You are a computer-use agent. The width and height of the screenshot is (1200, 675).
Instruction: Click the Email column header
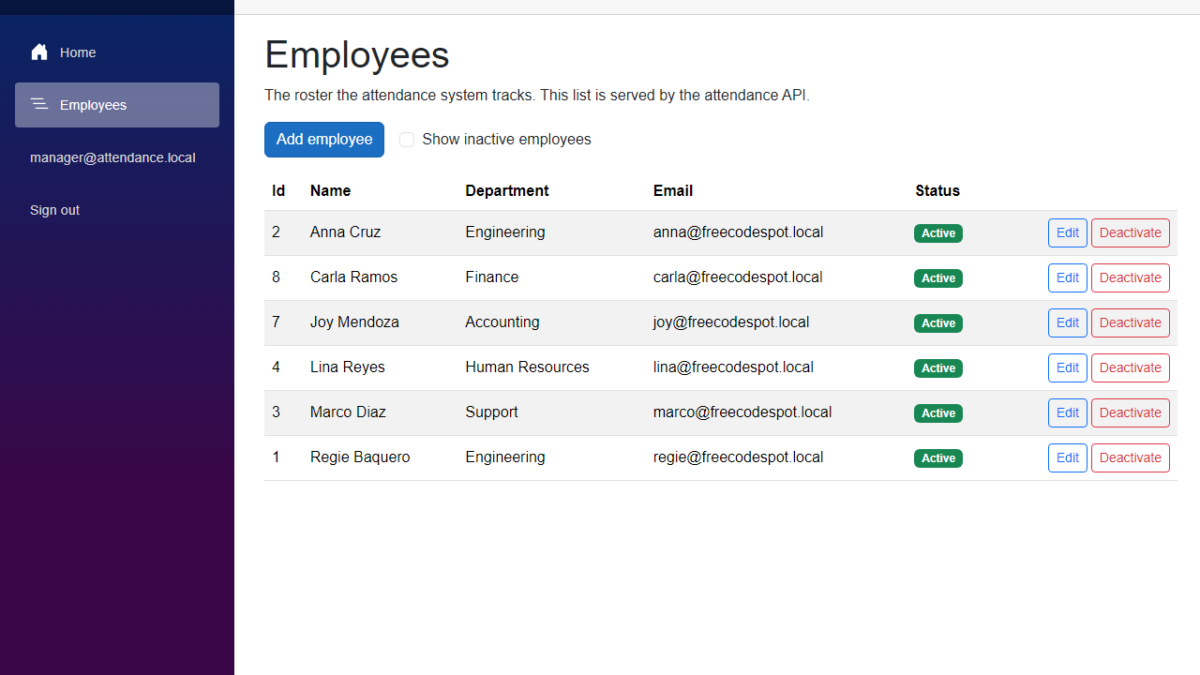coord(673,190)
